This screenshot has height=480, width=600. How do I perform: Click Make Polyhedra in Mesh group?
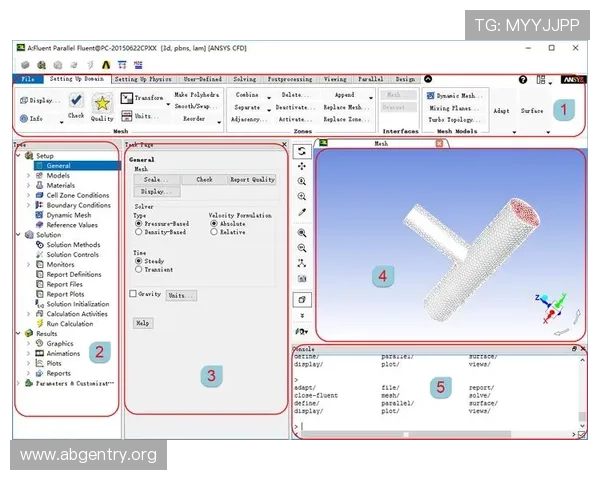197,95
